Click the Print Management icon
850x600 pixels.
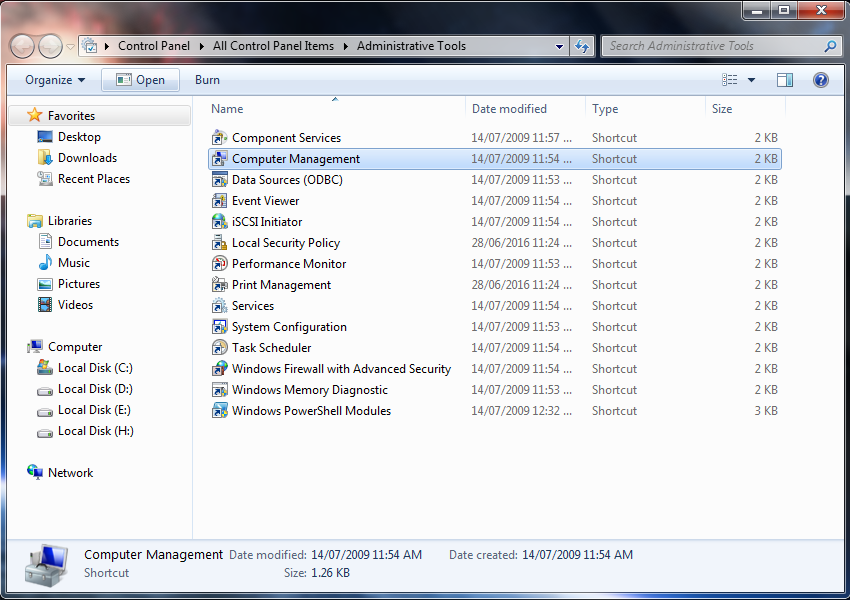coord(220,285)
